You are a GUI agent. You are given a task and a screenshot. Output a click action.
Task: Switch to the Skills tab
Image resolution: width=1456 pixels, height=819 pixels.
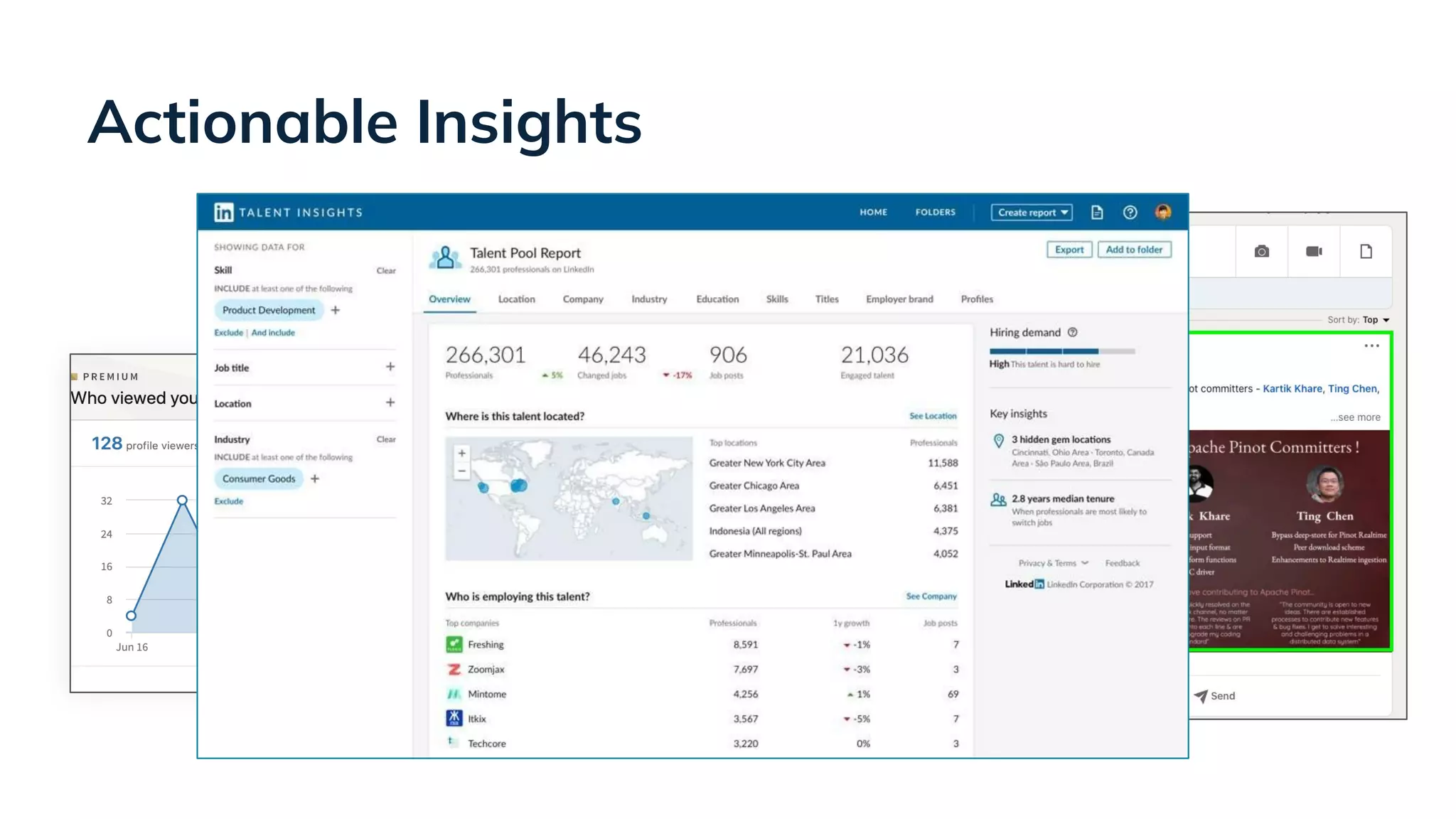point(777,299)
